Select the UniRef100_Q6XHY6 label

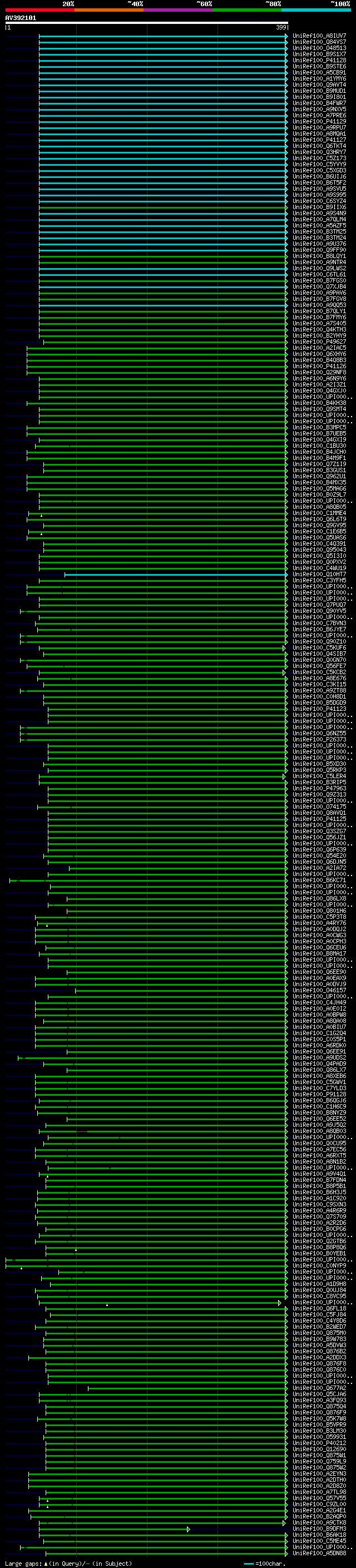319,354
